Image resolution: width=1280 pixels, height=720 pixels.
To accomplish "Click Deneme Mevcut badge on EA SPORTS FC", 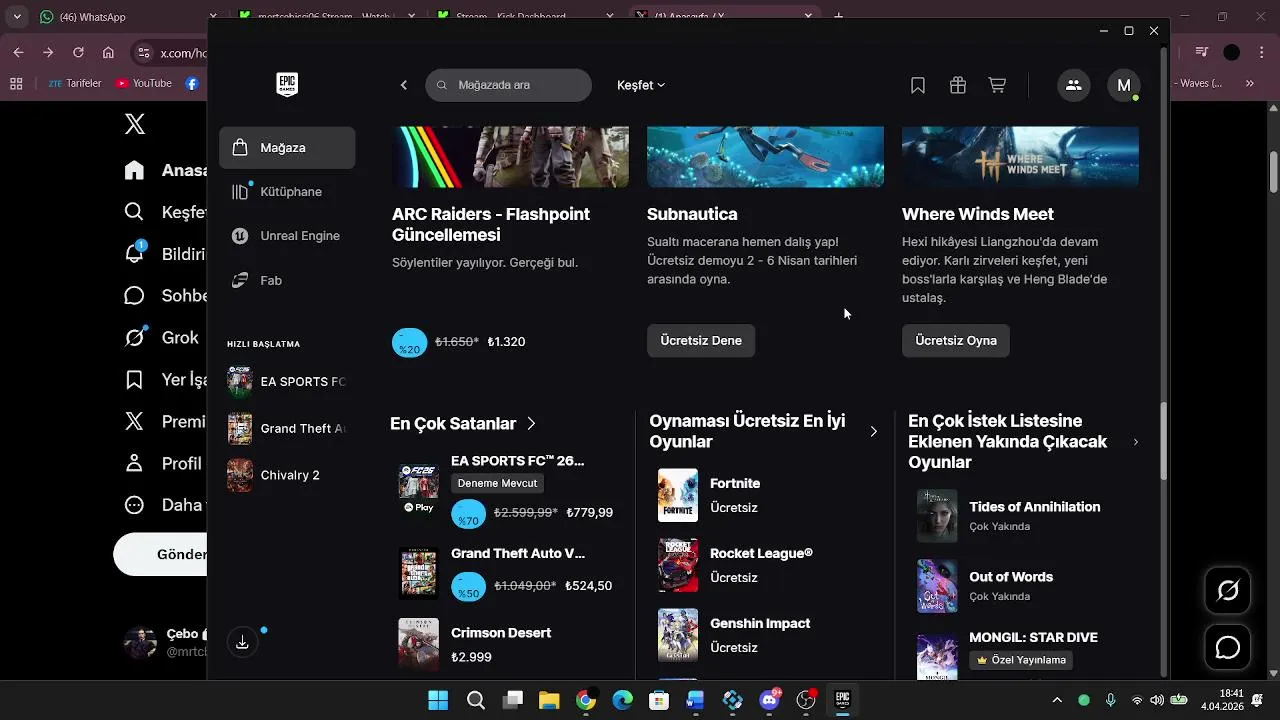I will pyautogui.click(x=497, y=483).
